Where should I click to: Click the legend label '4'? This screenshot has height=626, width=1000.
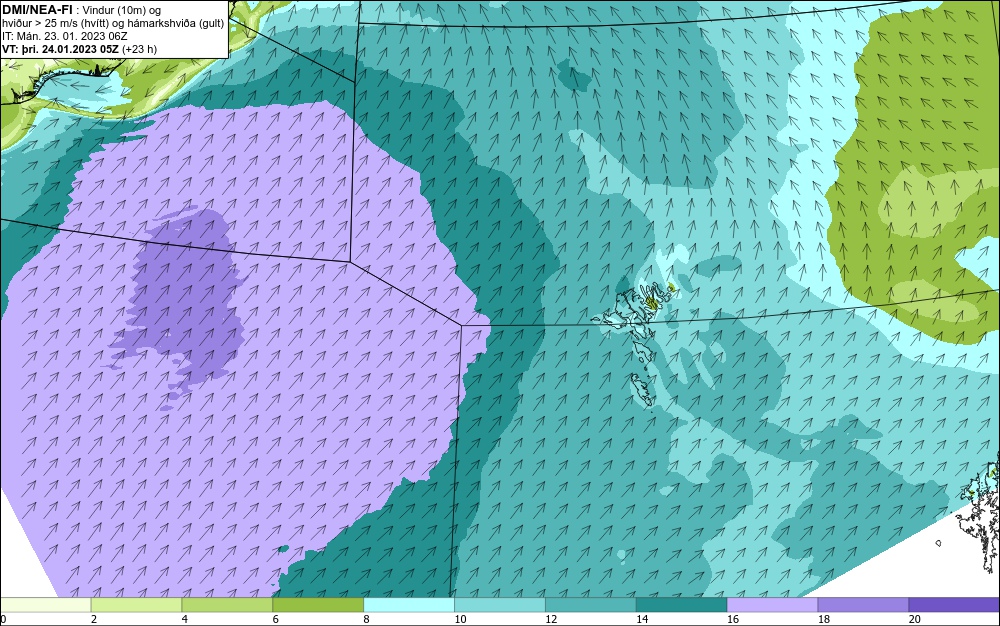(184, 619)
